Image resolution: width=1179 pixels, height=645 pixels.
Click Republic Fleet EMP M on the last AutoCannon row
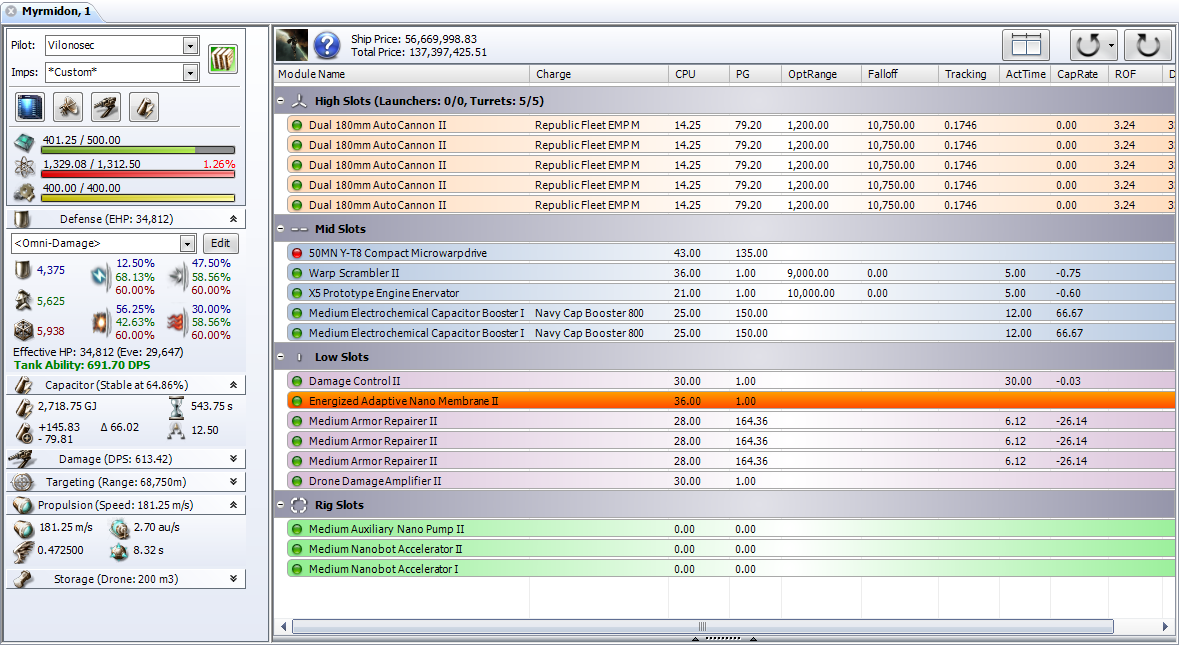[x=587, y=205]
